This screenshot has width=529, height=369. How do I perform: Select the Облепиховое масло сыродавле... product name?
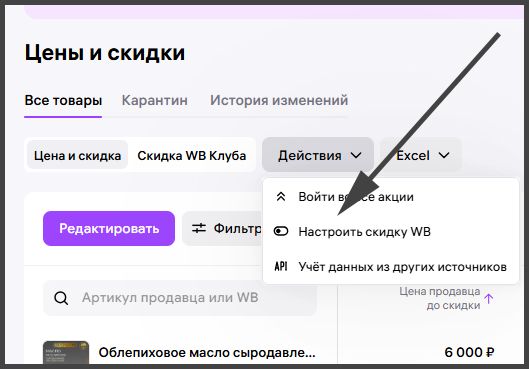207,352
